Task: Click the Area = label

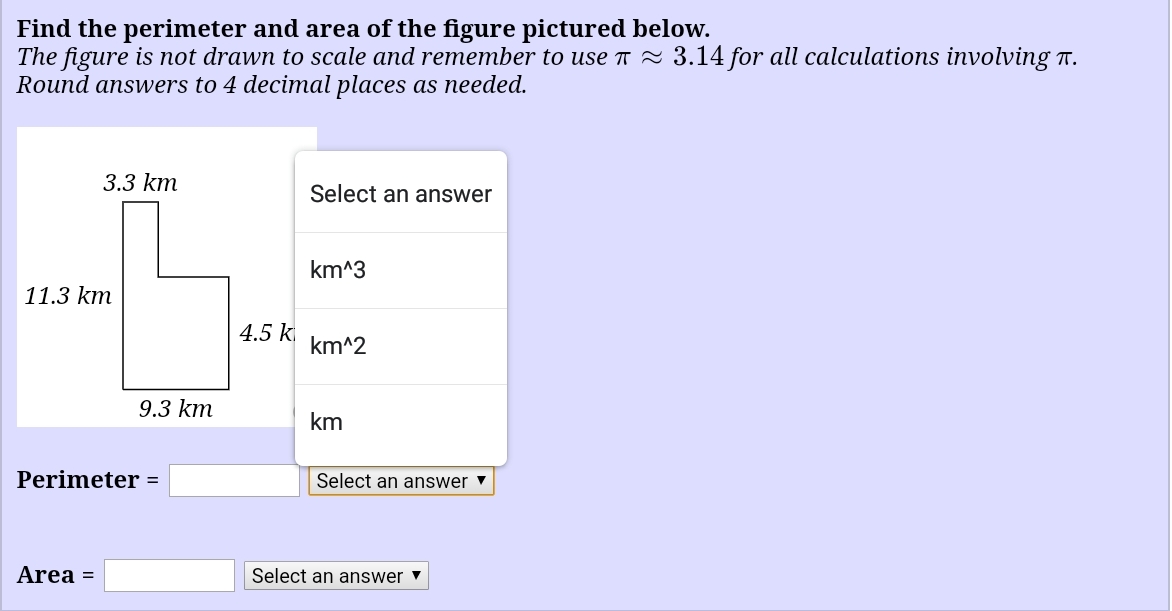Action: [47, 575]
